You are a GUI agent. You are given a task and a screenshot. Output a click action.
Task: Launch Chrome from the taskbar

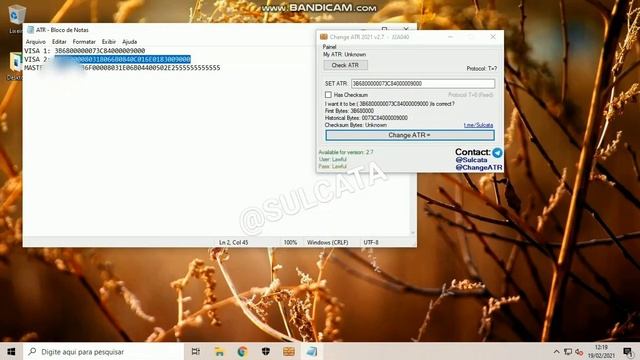coord(242,351)
